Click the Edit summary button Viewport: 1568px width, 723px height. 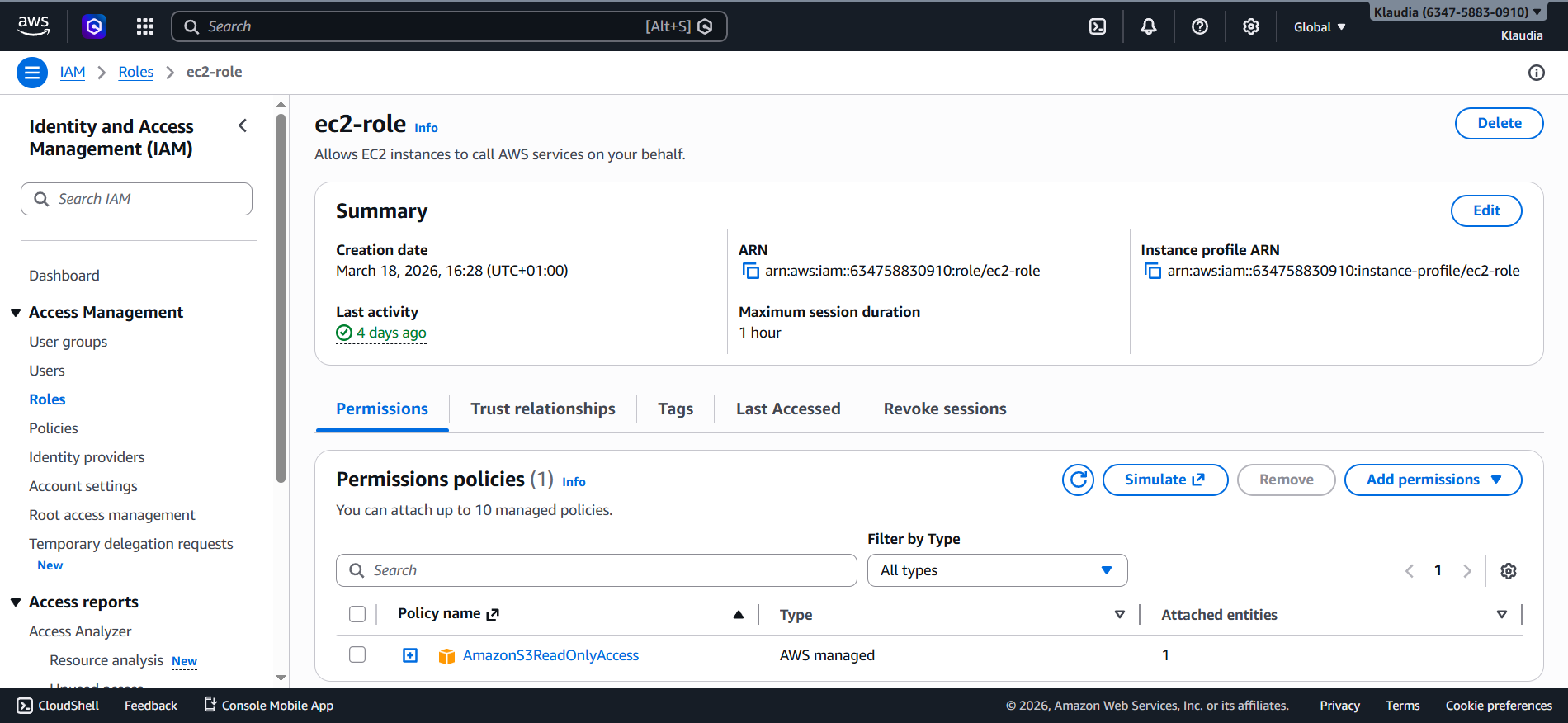coord(1486,210)
